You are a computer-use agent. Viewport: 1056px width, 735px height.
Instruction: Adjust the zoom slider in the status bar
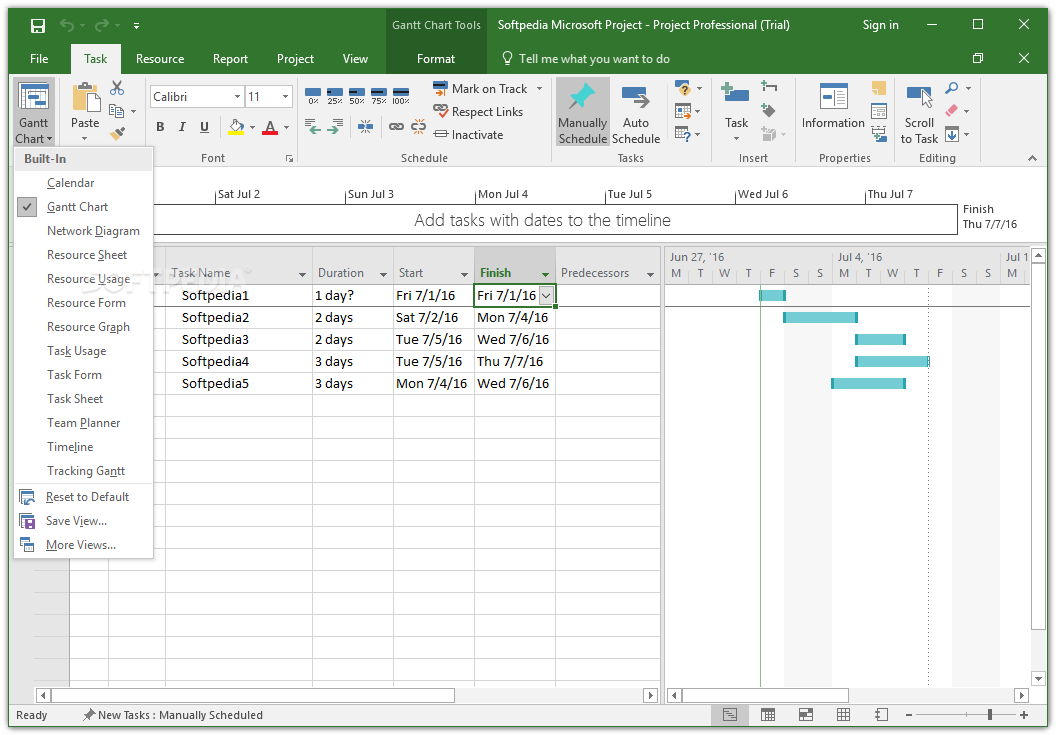[x=989, y=715]
